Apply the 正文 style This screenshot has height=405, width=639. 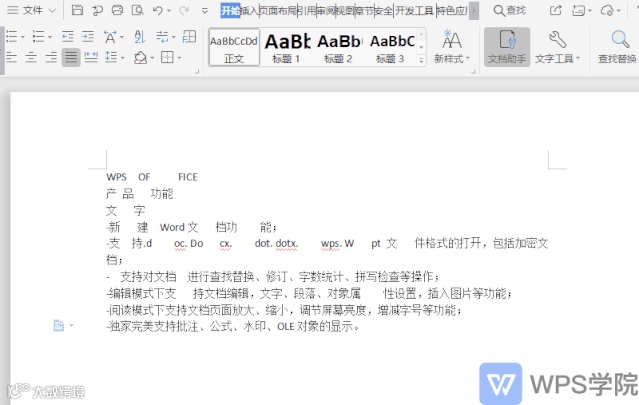[234, 47]
